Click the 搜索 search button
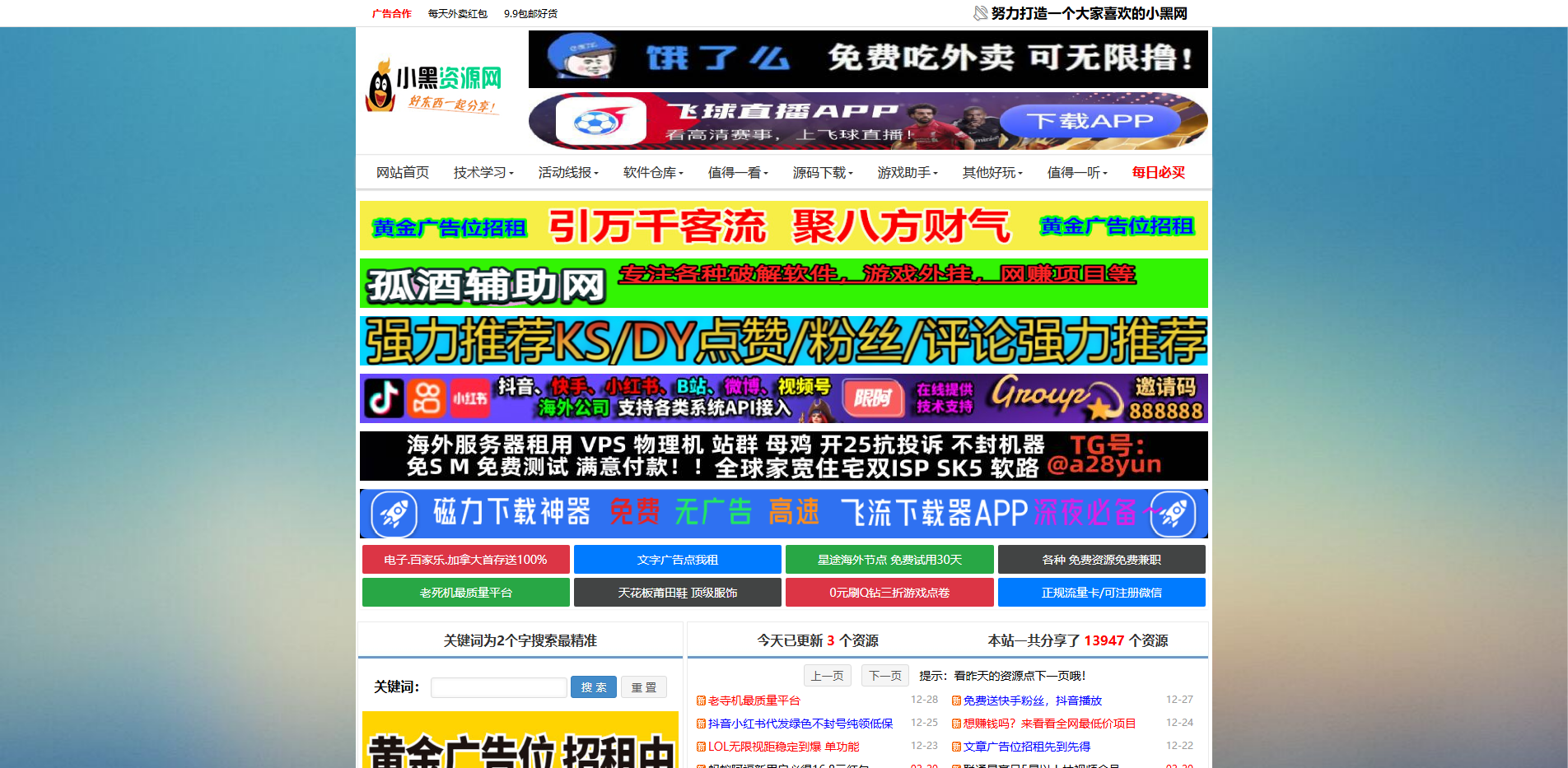The image size is (1568, 768). 593,687
